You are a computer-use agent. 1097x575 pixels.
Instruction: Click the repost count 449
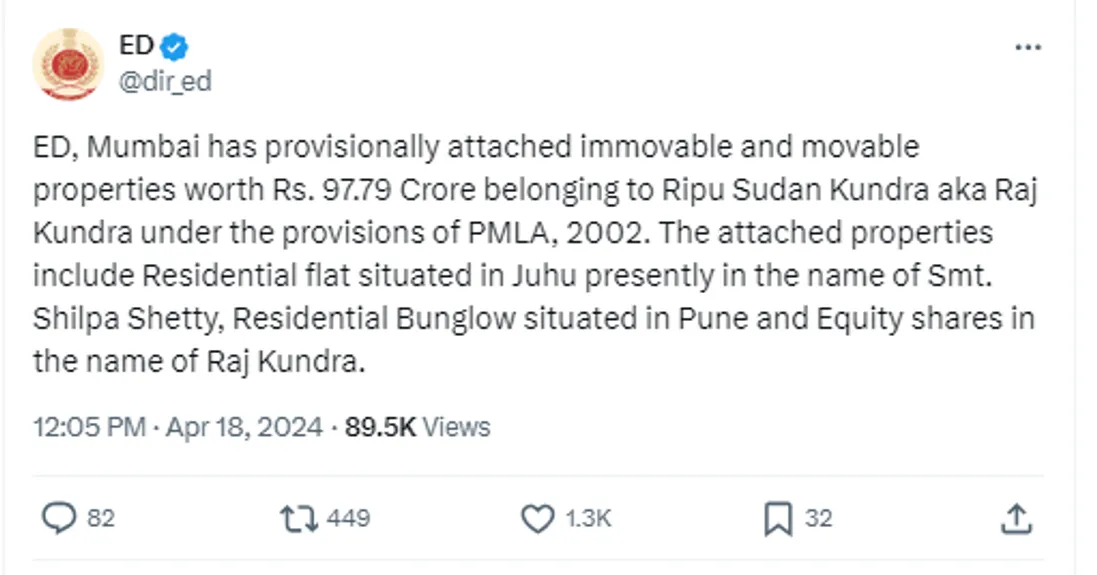click(348, 519)
